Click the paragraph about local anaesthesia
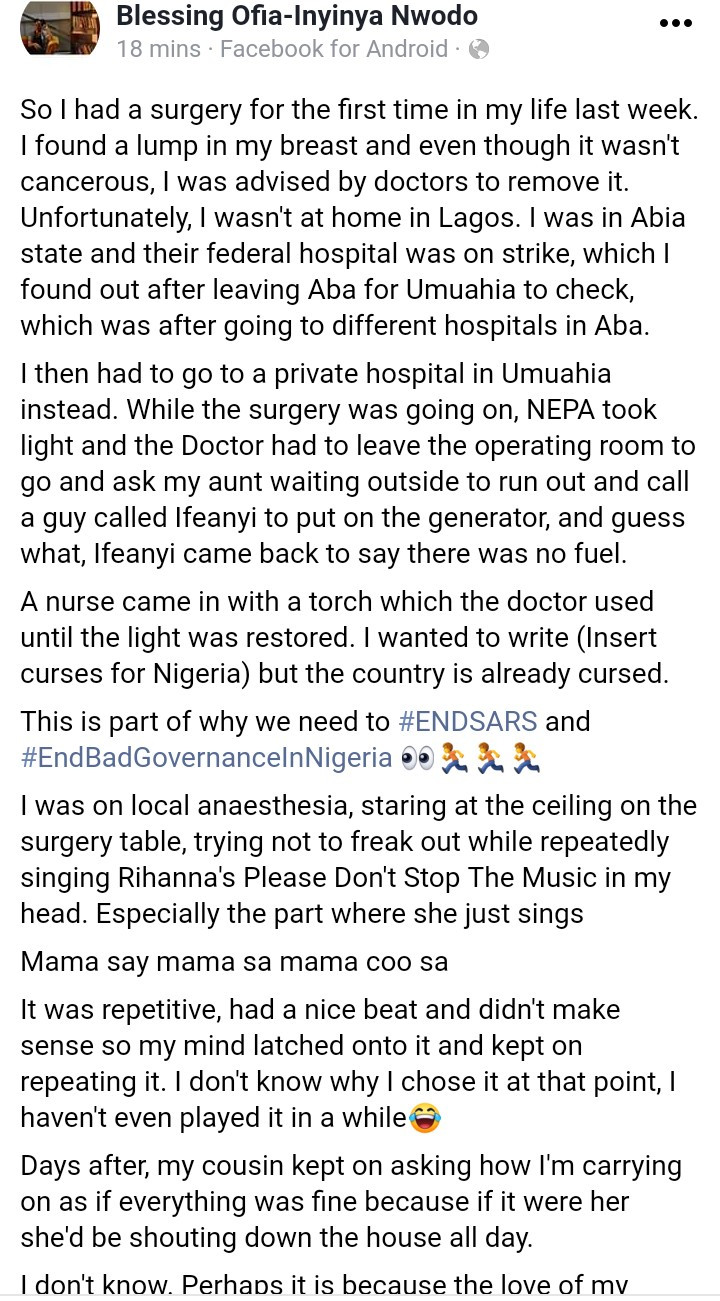Image resolution: width=720 pixels, height=1301 pixels. click(x=355, y=859)
